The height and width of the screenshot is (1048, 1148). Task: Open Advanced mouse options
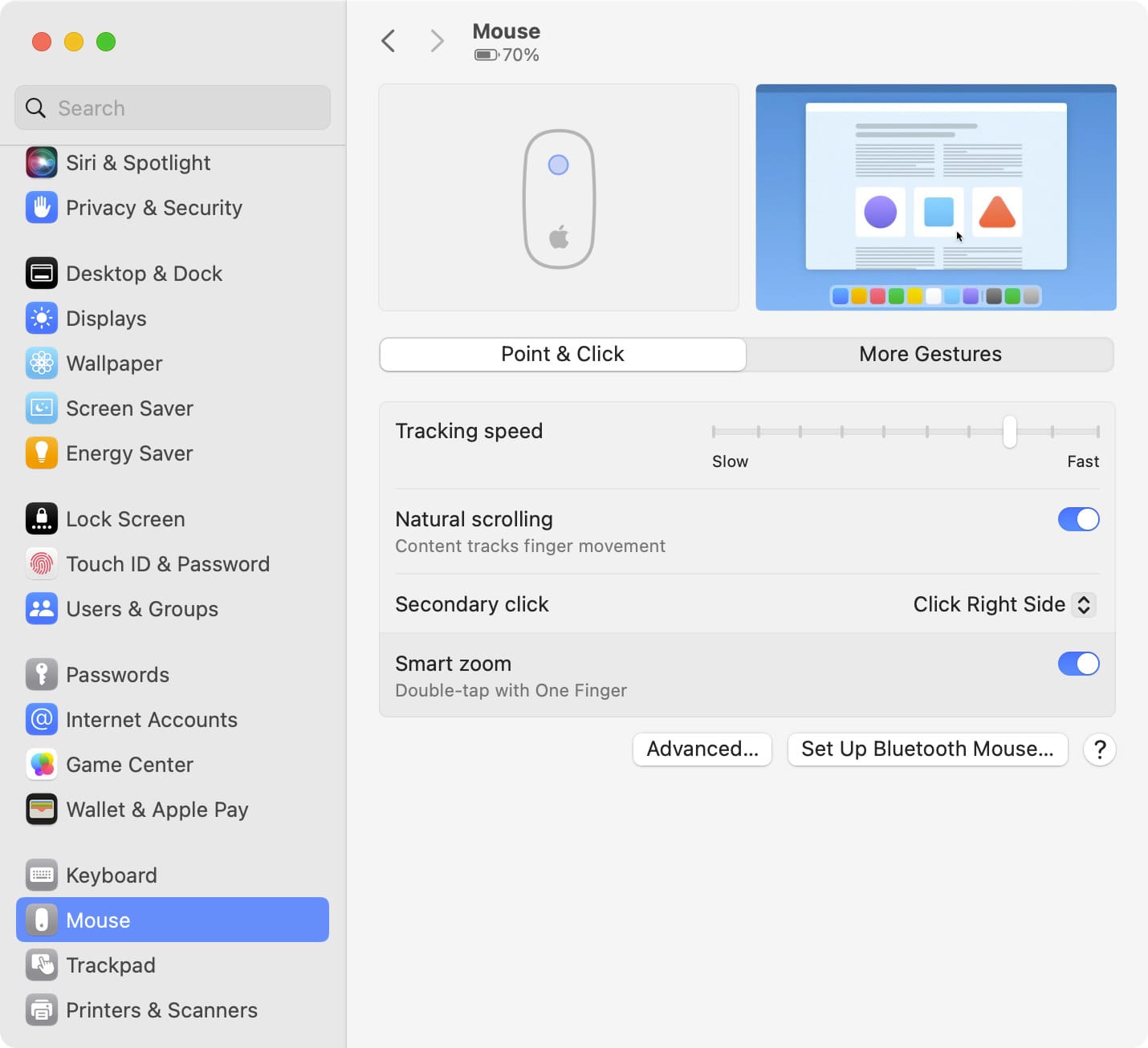point(702,749)
